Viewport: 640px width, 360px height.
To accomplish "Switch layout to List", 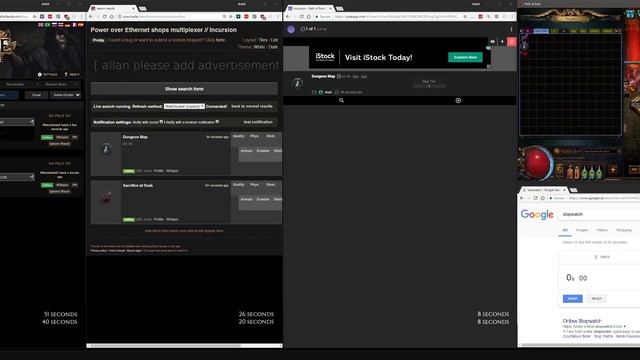I will click(274, 40).
